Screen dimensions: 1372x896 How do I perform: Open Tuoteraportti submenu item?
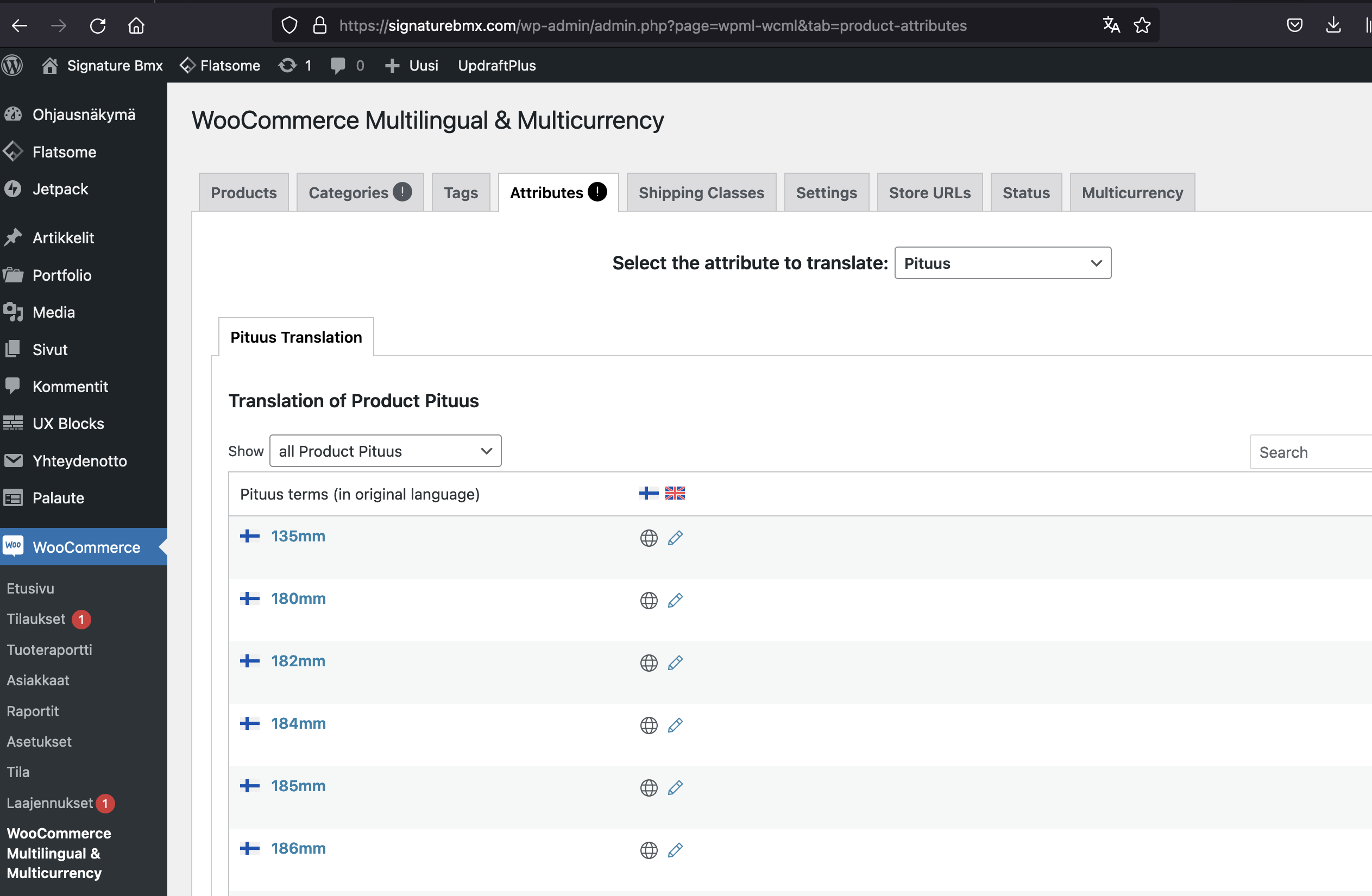[49, 649]
